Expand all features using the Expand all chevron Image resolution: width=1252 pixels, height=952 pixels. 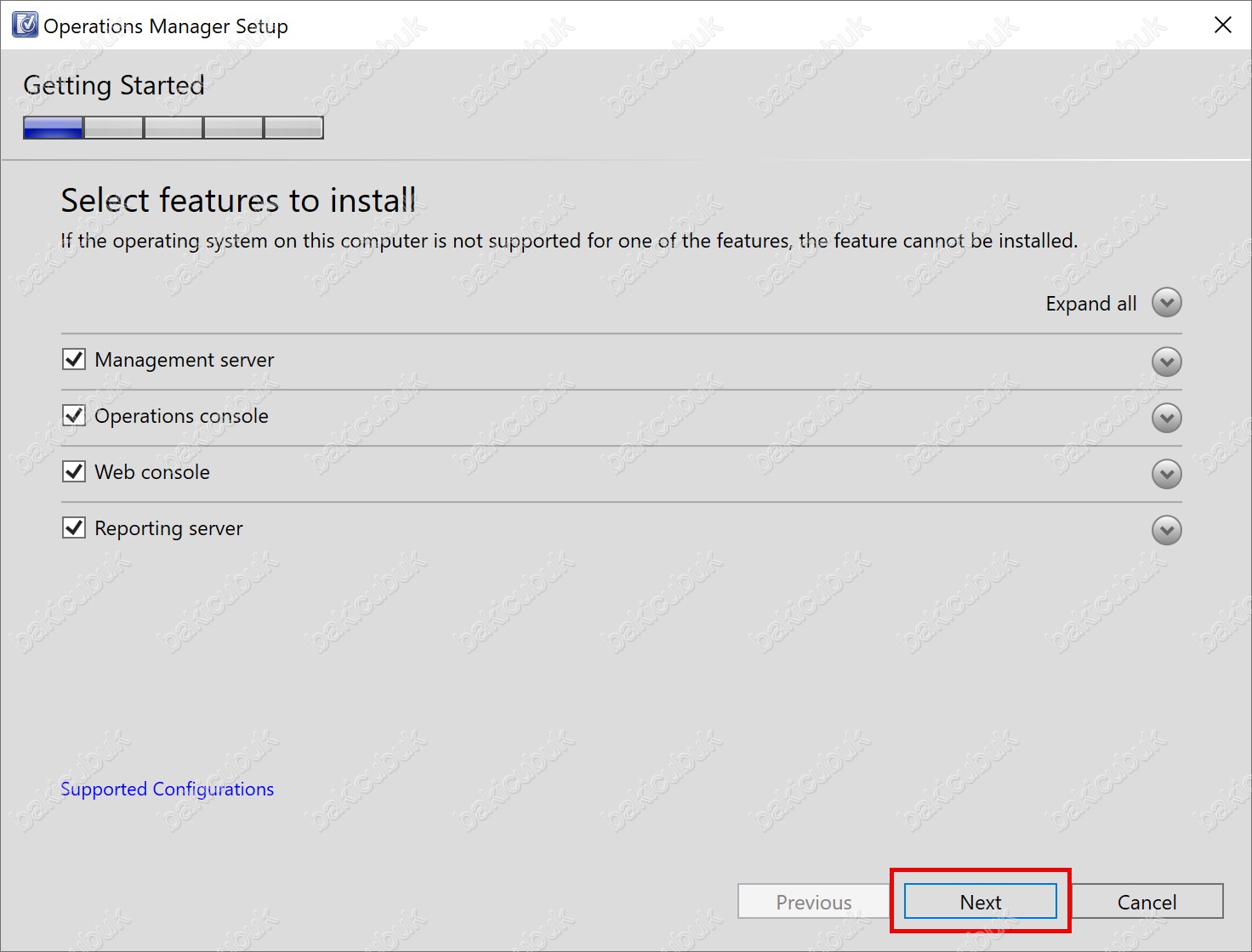click(1166, 303)
